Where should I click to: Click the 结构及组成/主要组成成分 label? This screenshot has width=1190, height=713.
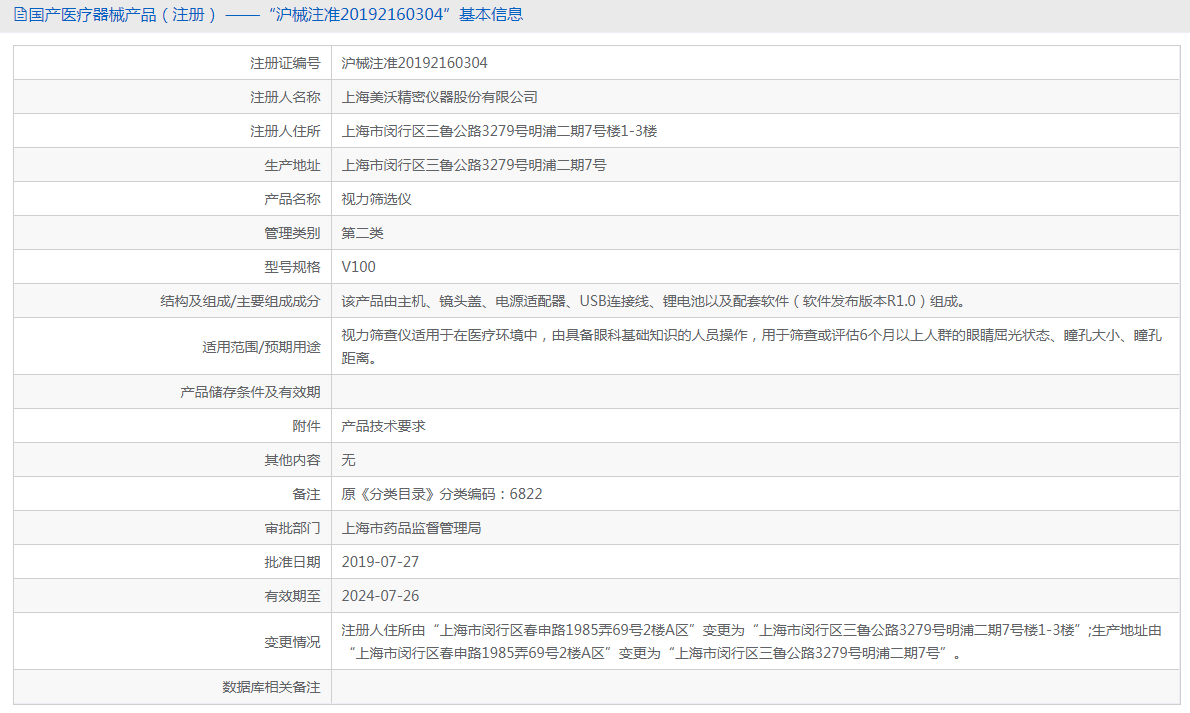pos(240,301)
